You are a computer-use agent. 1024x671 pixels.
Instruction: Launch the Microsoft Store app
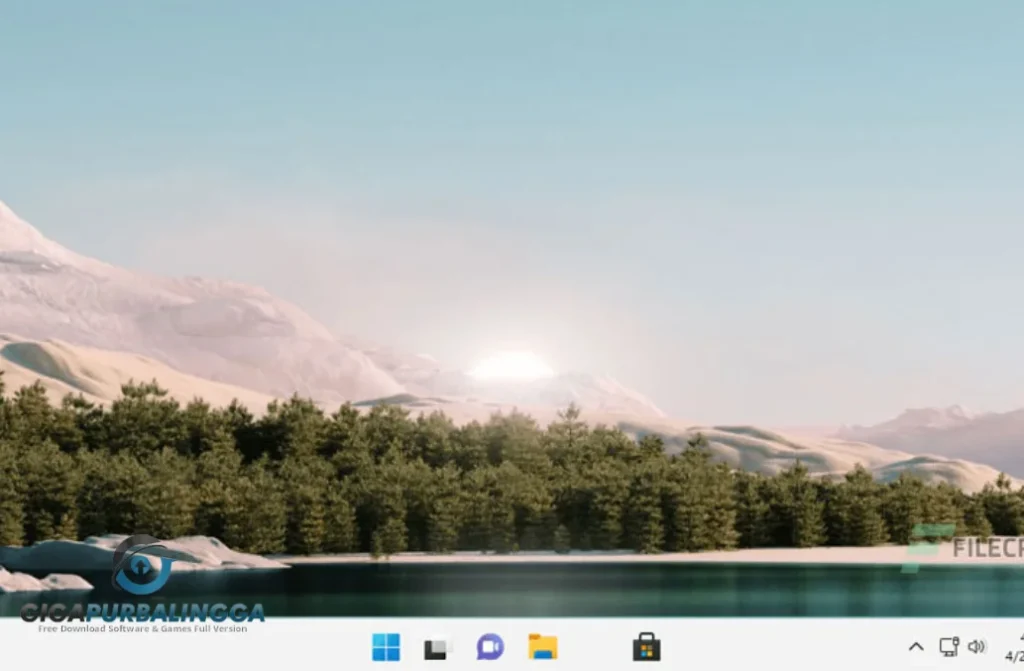pyautogui.click(x=645, y=649)
